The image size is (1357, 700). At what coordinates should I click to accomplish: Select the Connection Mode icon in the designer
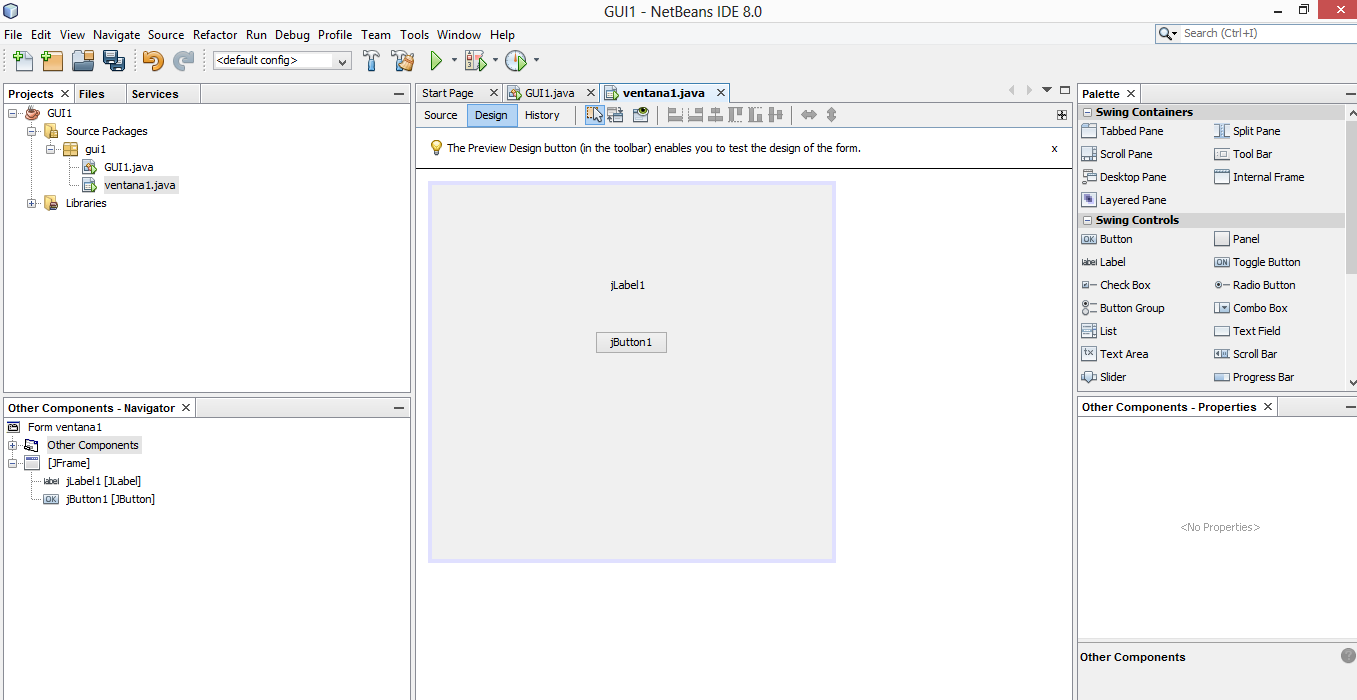click(616, 115)
